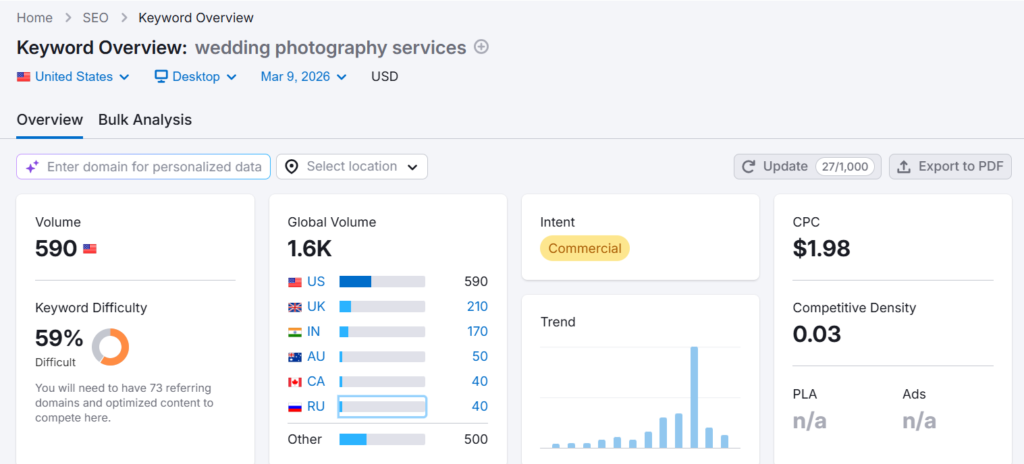Click the sparkle icon in domain field

[x=32, y=167]
